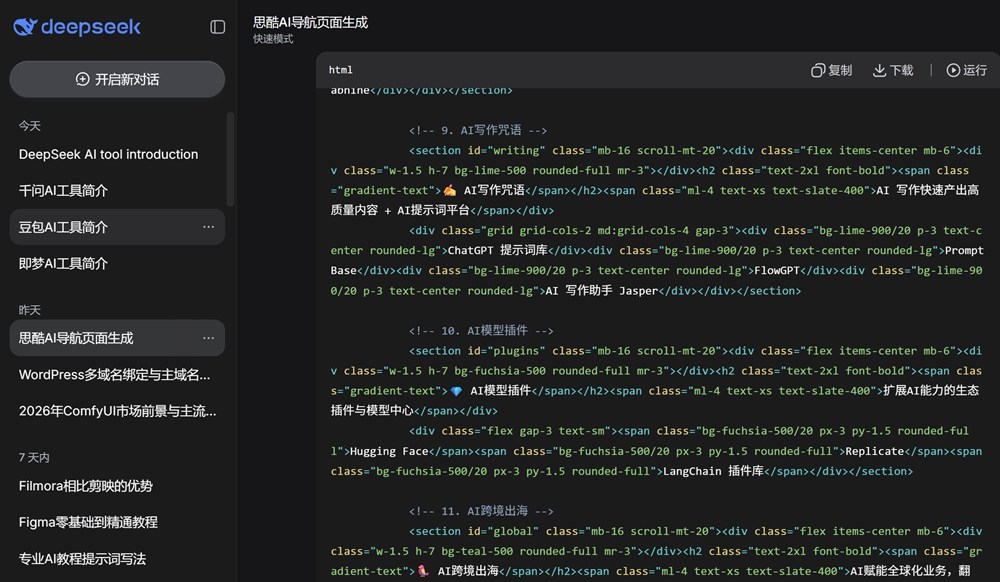The image size is (1000, 582).
Task: Run the HTML code with 运行
Action: pos(966,70)
